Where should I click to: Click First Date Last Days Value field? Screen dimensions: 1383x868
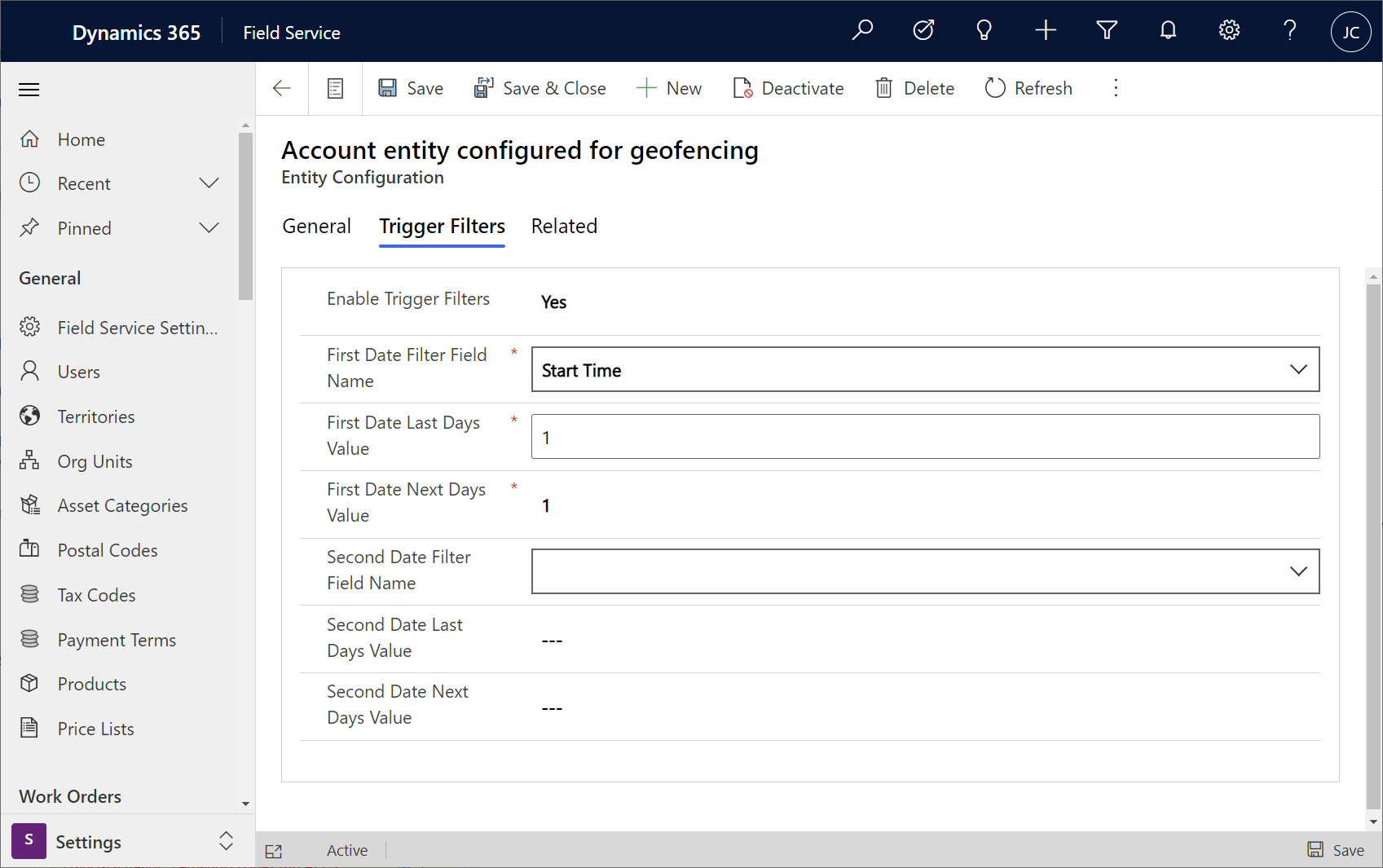[x=925, y=437]
